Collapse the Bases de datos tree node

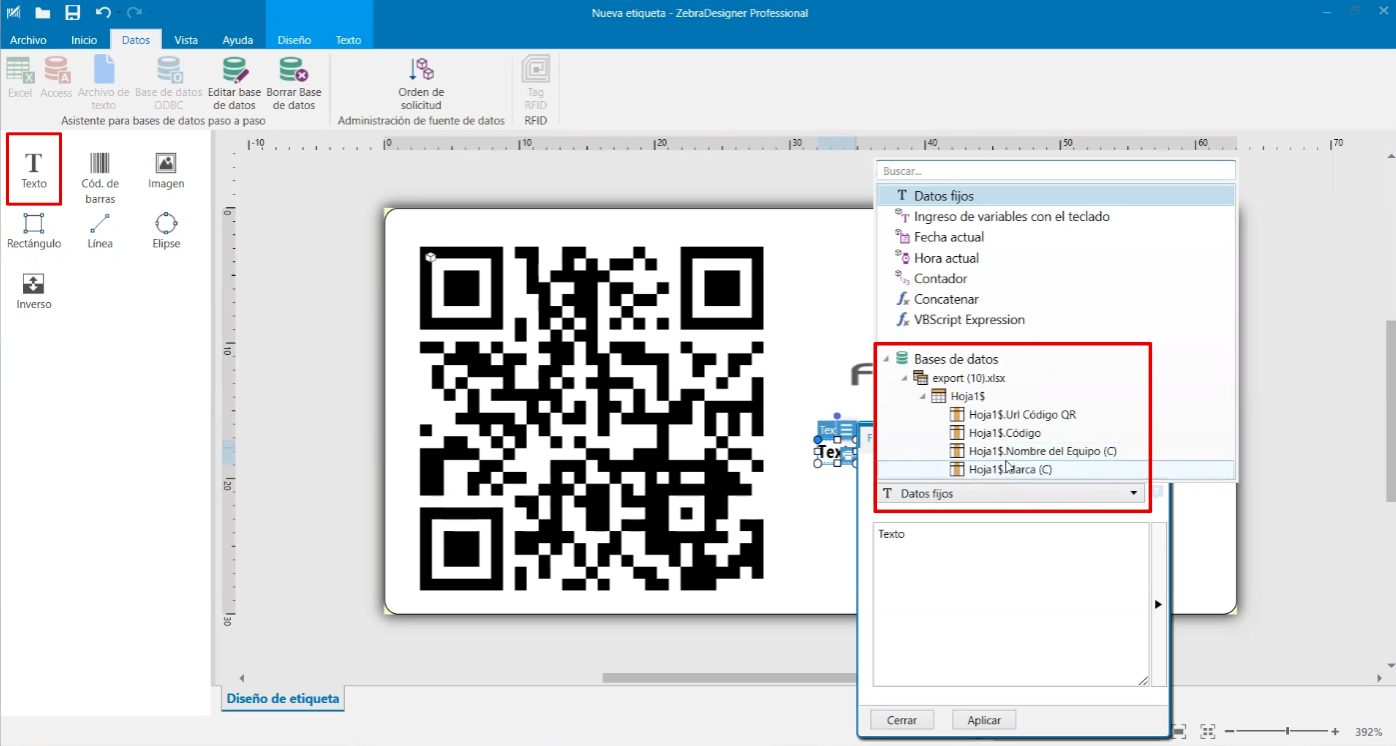pos(886,358)
